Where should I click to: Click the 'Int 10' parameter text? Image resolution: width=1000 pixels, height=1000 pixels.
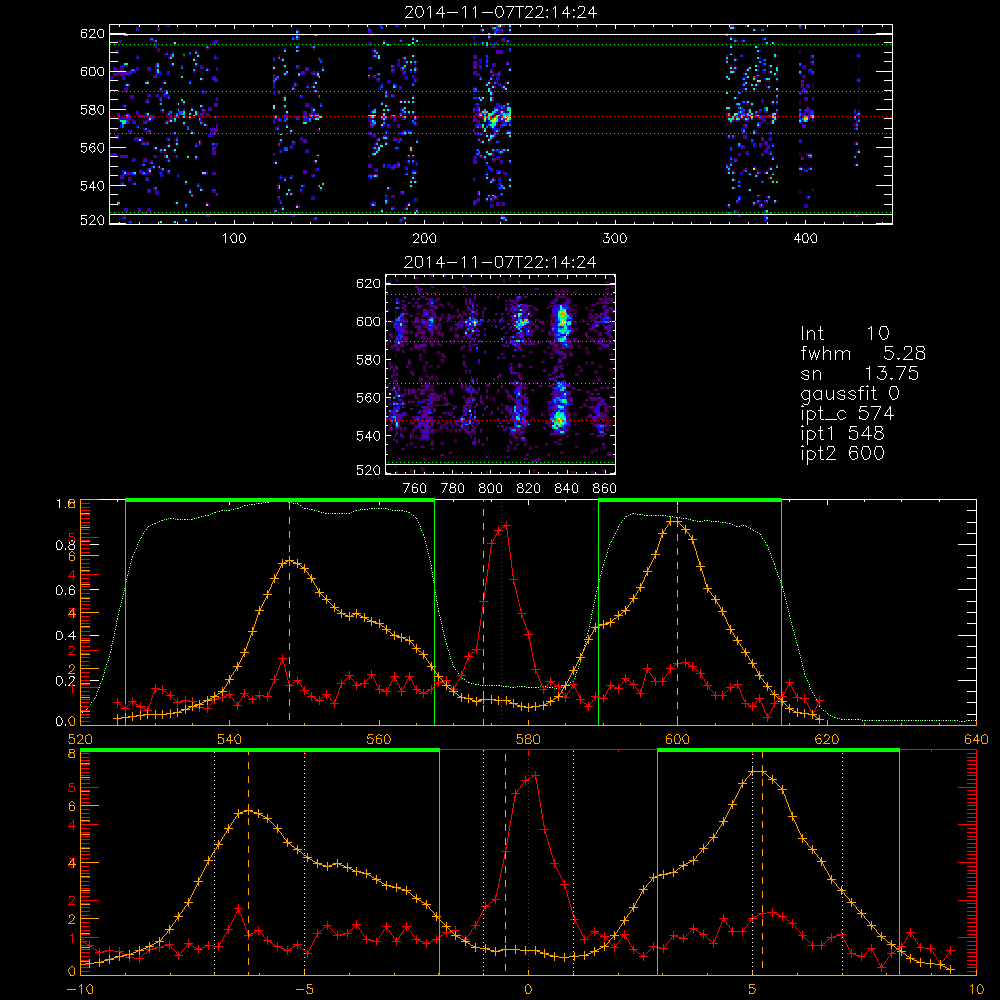[844, 333]
